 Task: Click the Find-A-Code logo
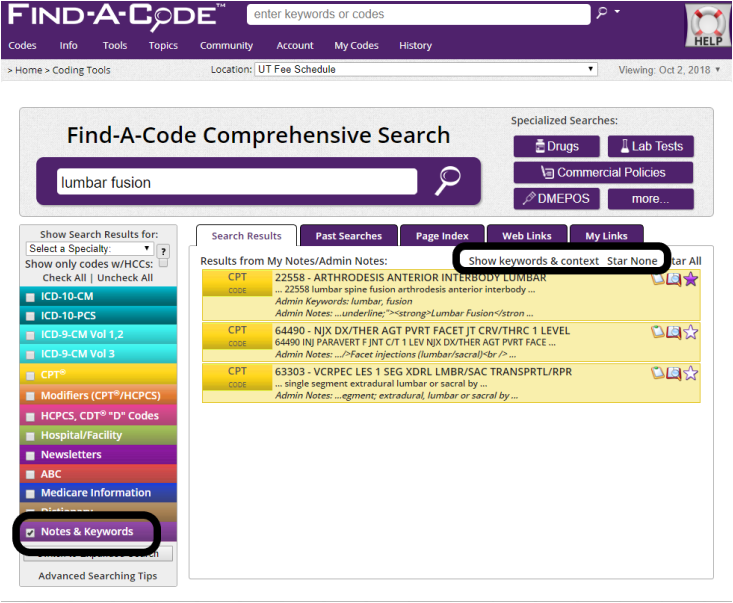click(117, 17)
